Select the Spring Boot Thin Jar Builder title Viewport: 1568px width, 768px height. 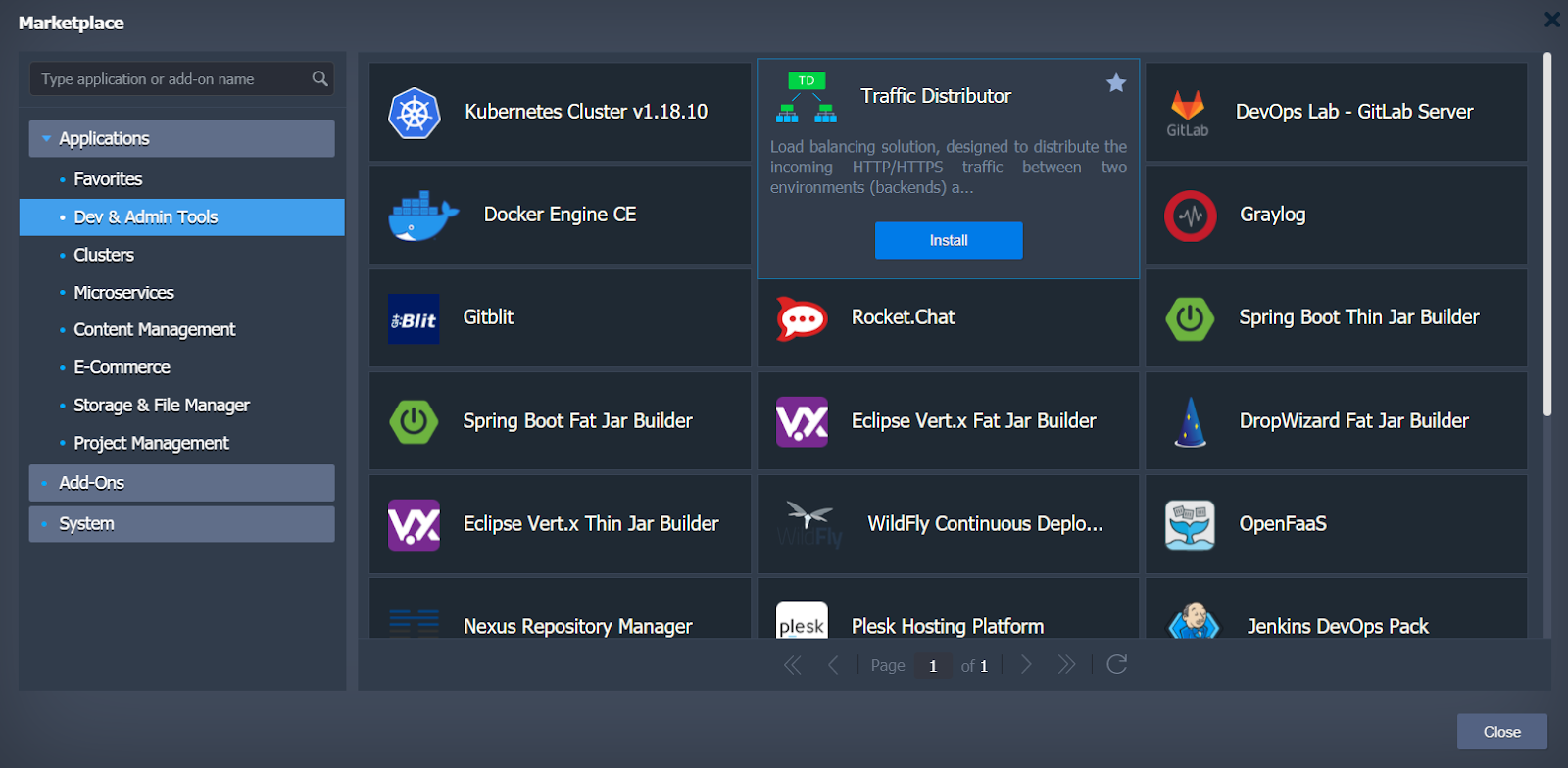(1359, 317)
